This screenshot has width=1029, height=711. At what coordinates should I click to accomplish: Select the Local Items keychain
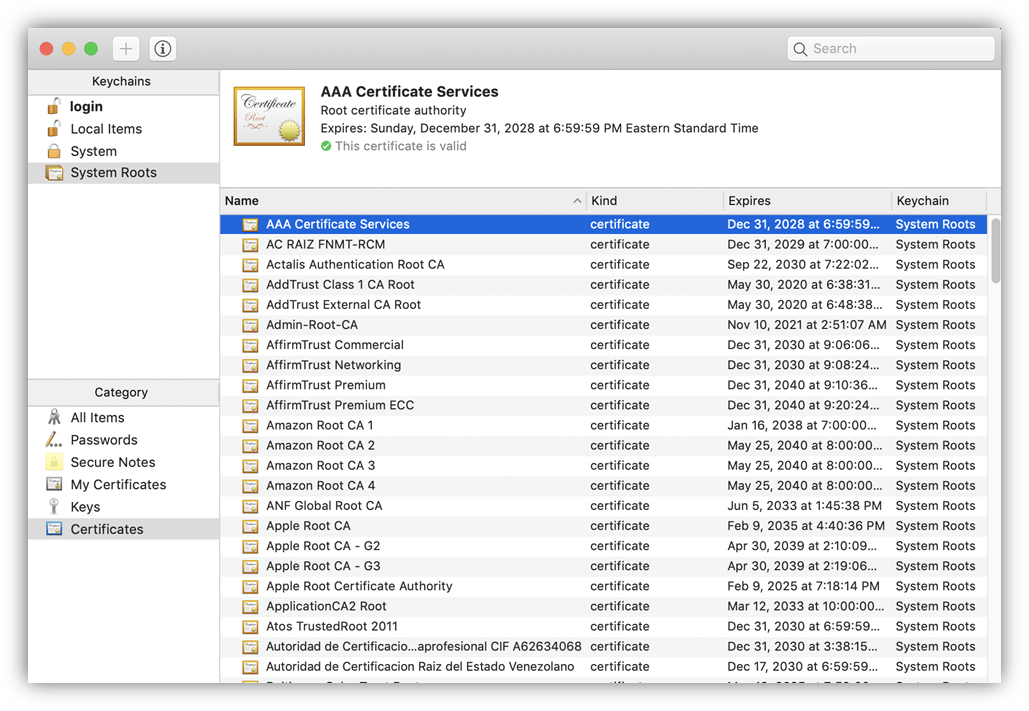click(123, 129)
